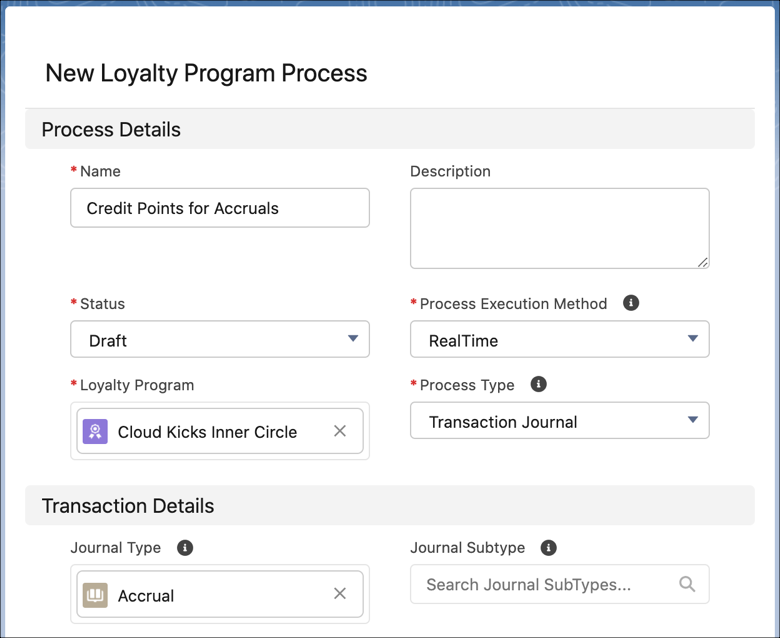
Task: View the Journal Subtype info icon
Action: click(x=549, y=547)
